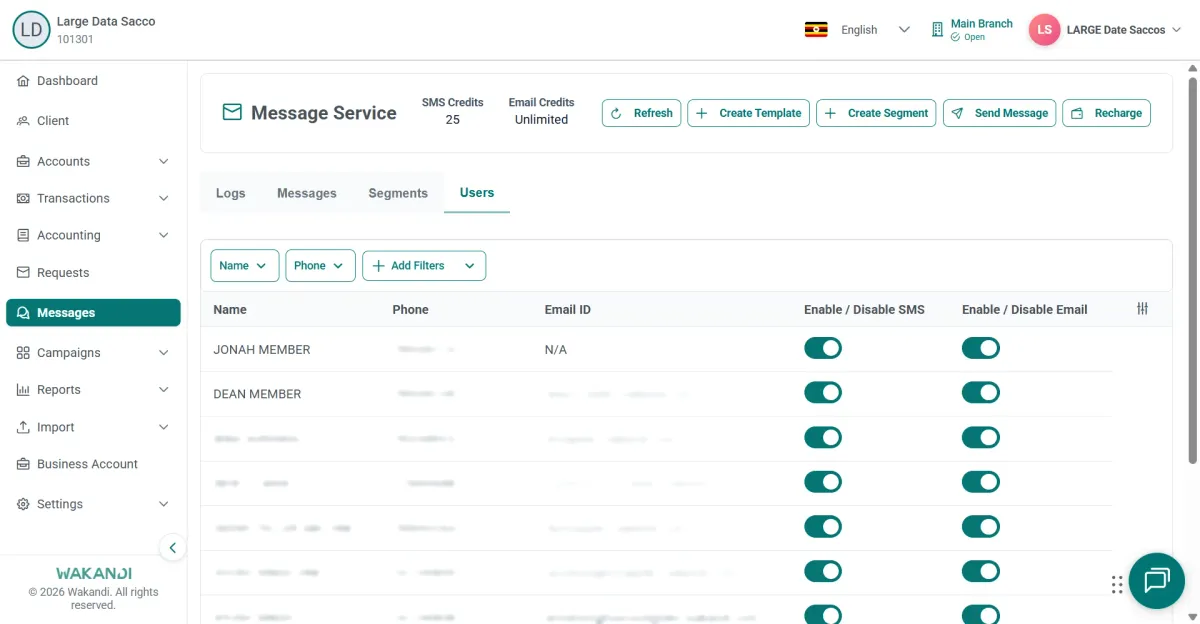Click the N/A email cell for JONAH MEMBER
1200x624 pixels.
tap(556, 350)
